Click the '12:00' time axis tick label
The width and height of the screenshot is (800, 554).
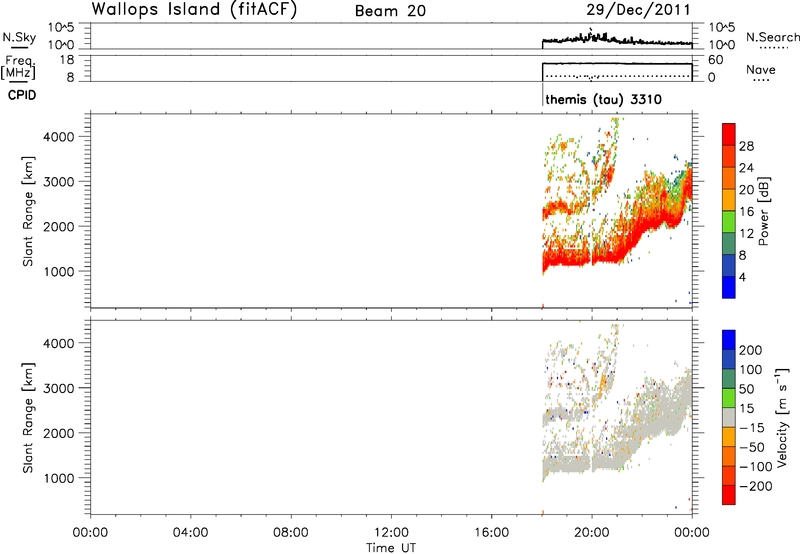[x=391, y=533]
